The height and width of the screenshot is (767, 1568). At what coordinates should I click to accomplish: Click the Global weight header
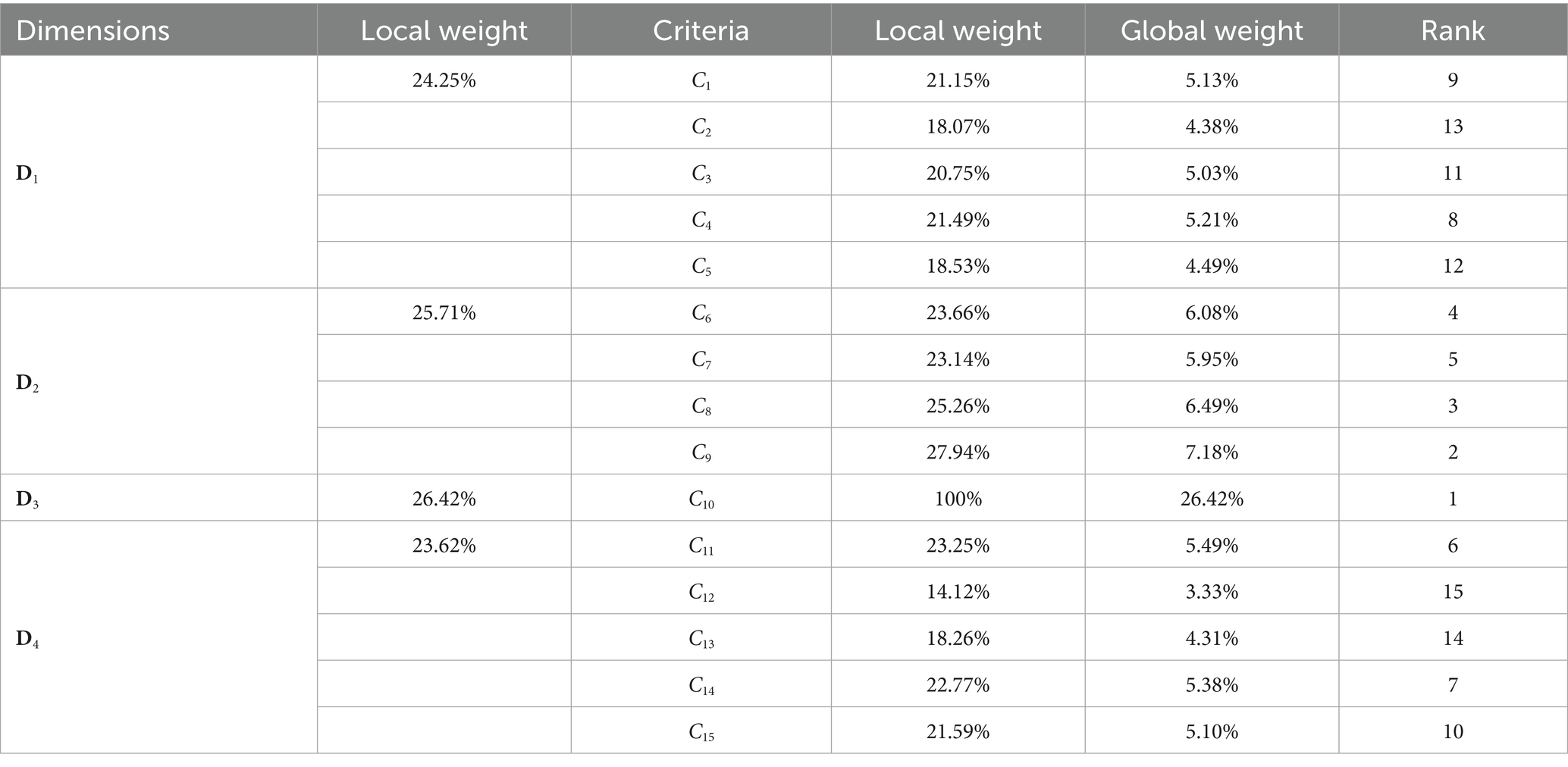[x=1212, y=30]
